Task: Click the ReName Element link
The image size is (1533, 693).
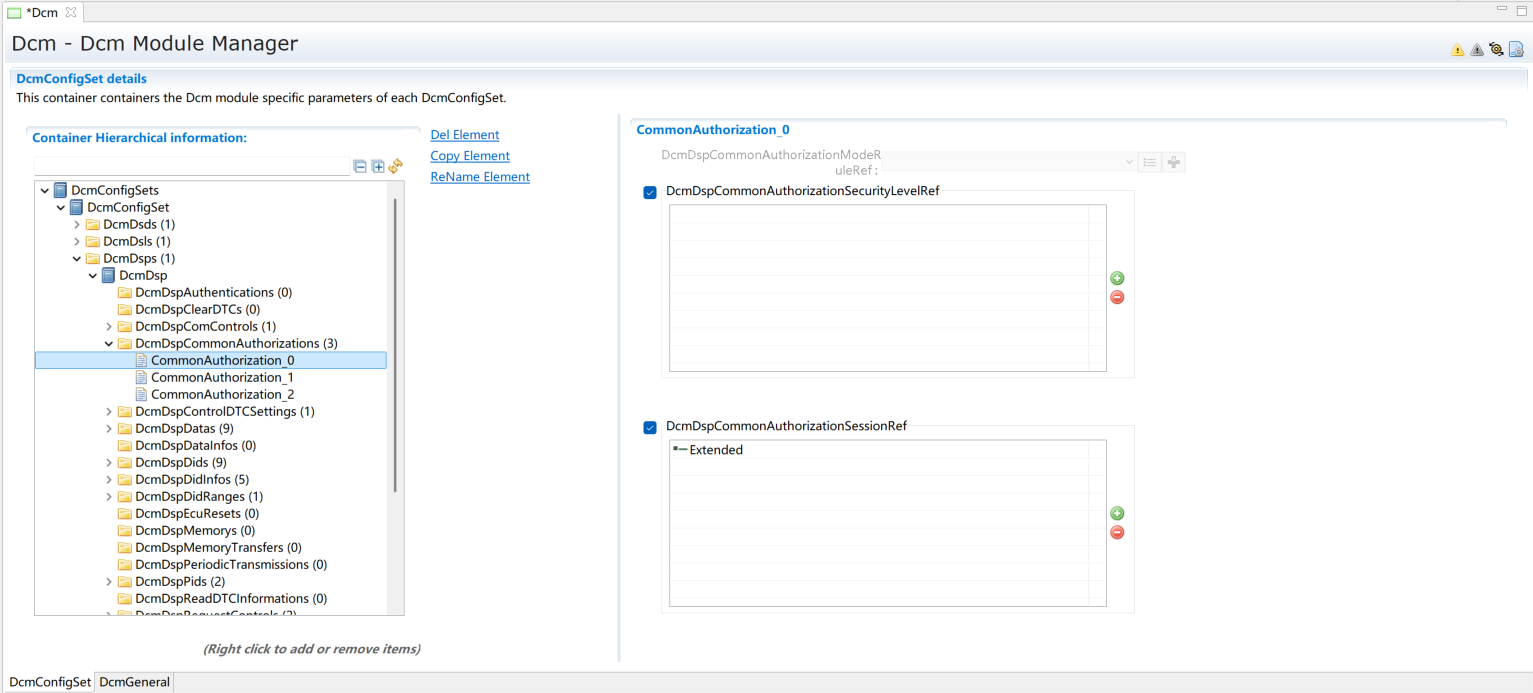Action: pyautogui.click(x=479, y=177)
